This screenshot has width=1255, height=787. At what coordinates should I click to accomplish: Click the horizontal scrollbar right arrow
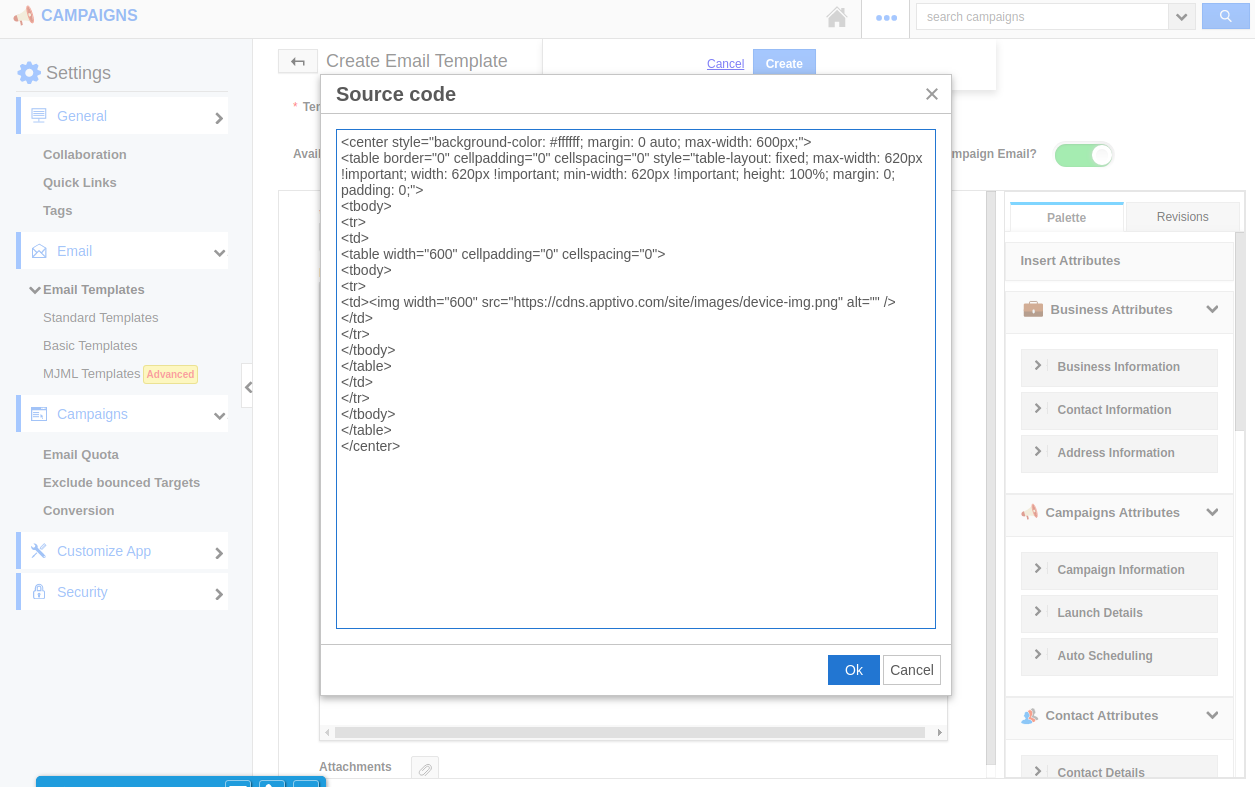click(940, 733)
